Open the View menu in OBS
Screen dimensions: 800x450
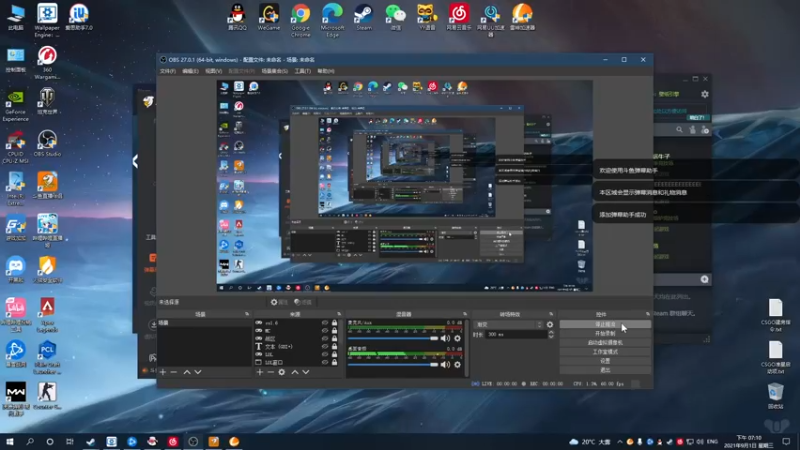coord(213,71)
